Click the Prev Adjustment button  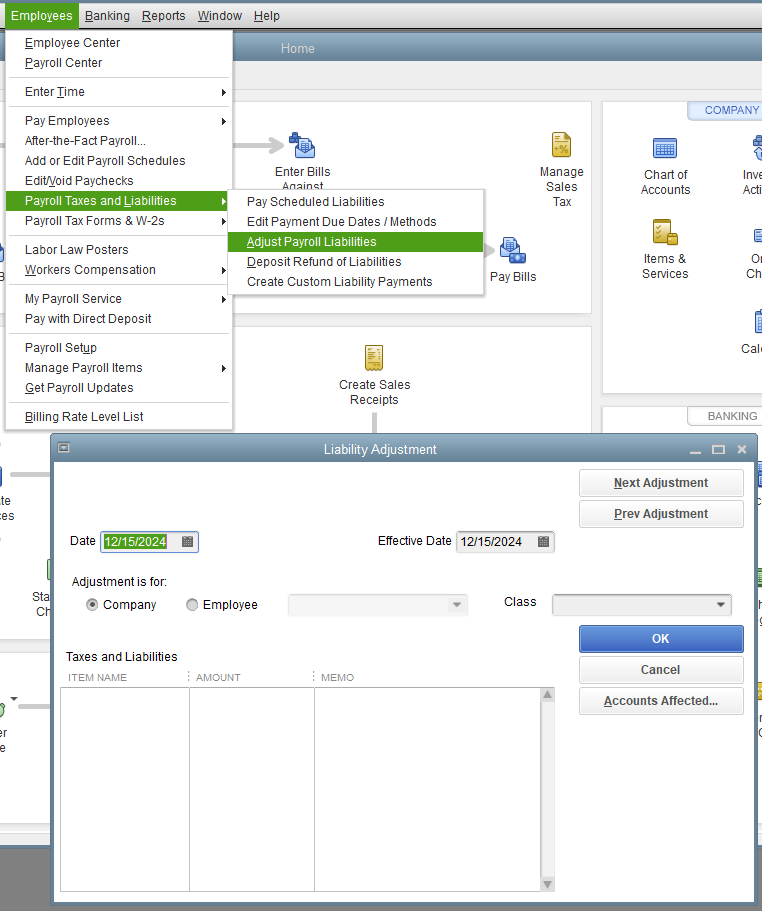pos(661,514)
